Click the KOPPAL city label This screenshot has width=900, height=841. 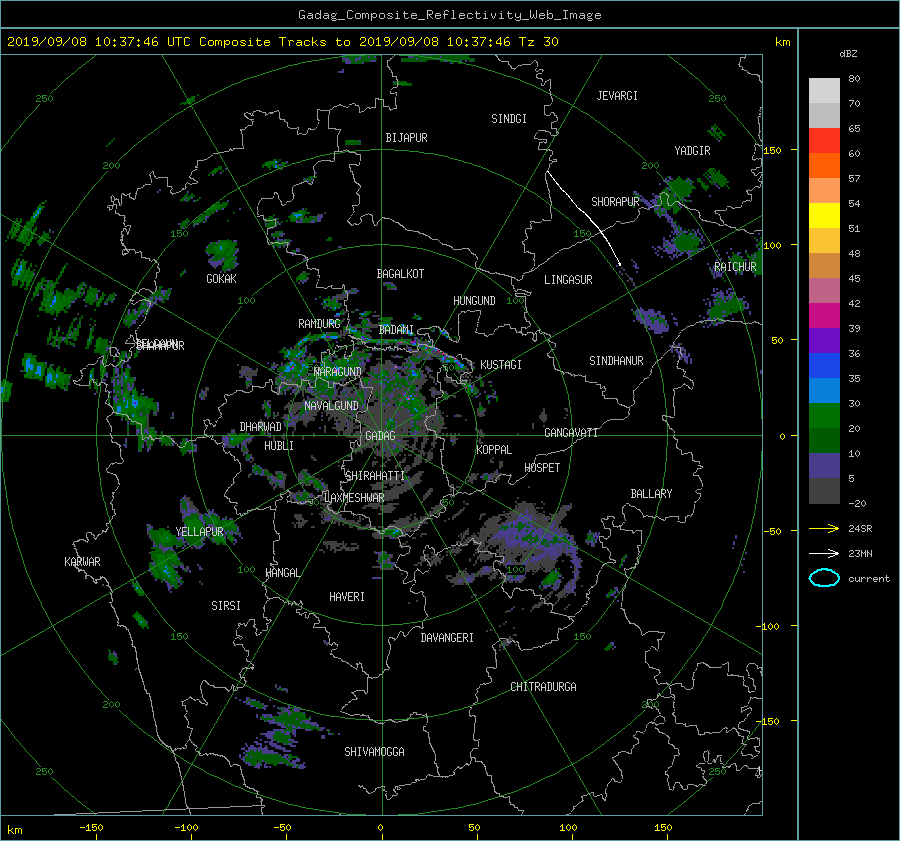[x=494, y=449]
